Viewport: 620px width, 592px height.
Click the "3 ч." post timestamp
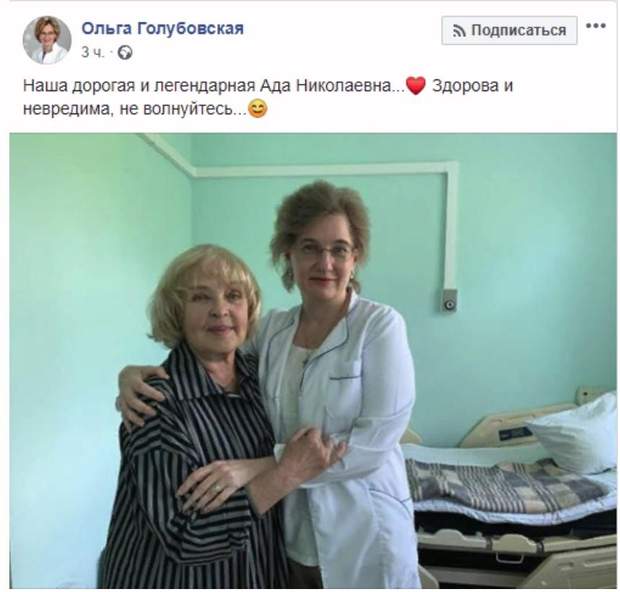[x=93, y=53]
